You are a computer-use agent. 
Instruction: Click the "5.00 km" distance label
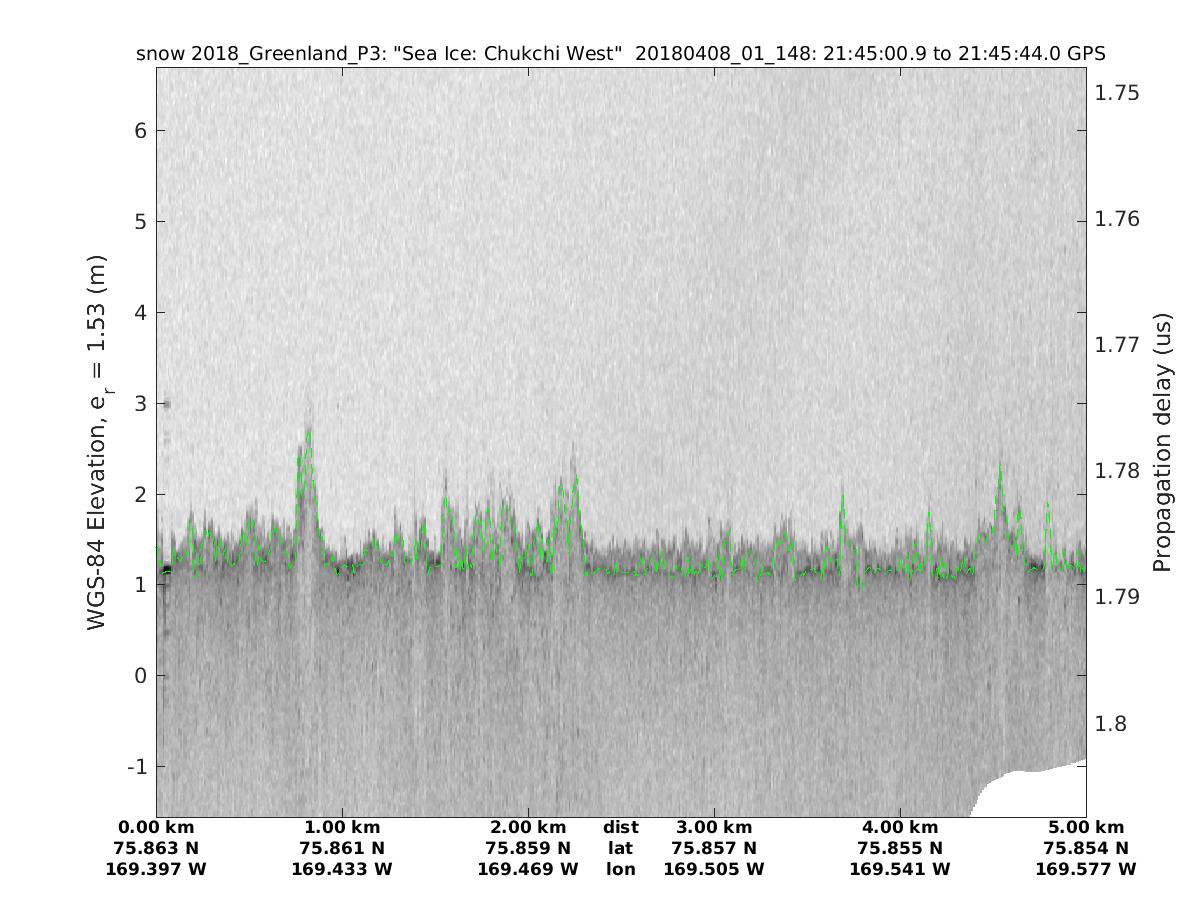[x=1086, y=827]
